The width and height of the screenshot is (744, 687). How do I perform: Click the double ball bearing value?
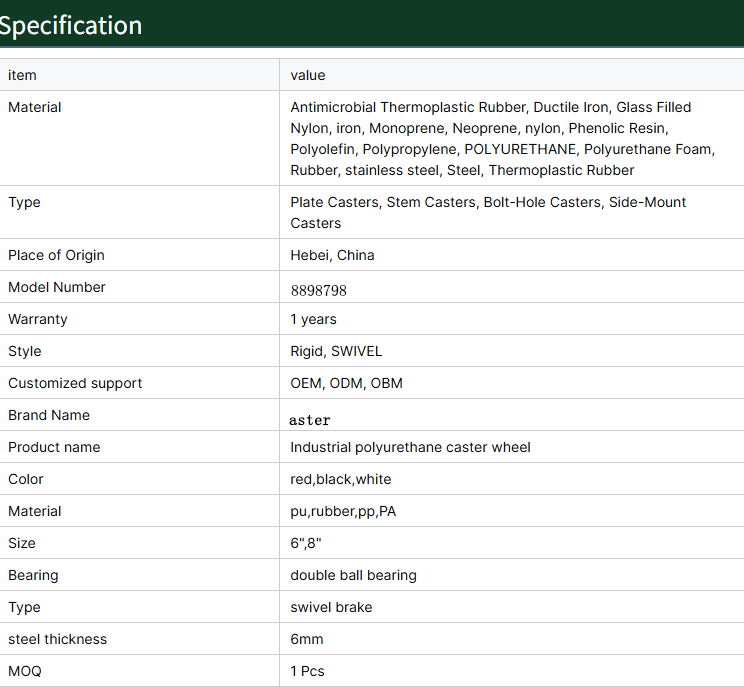pos(353,575)
